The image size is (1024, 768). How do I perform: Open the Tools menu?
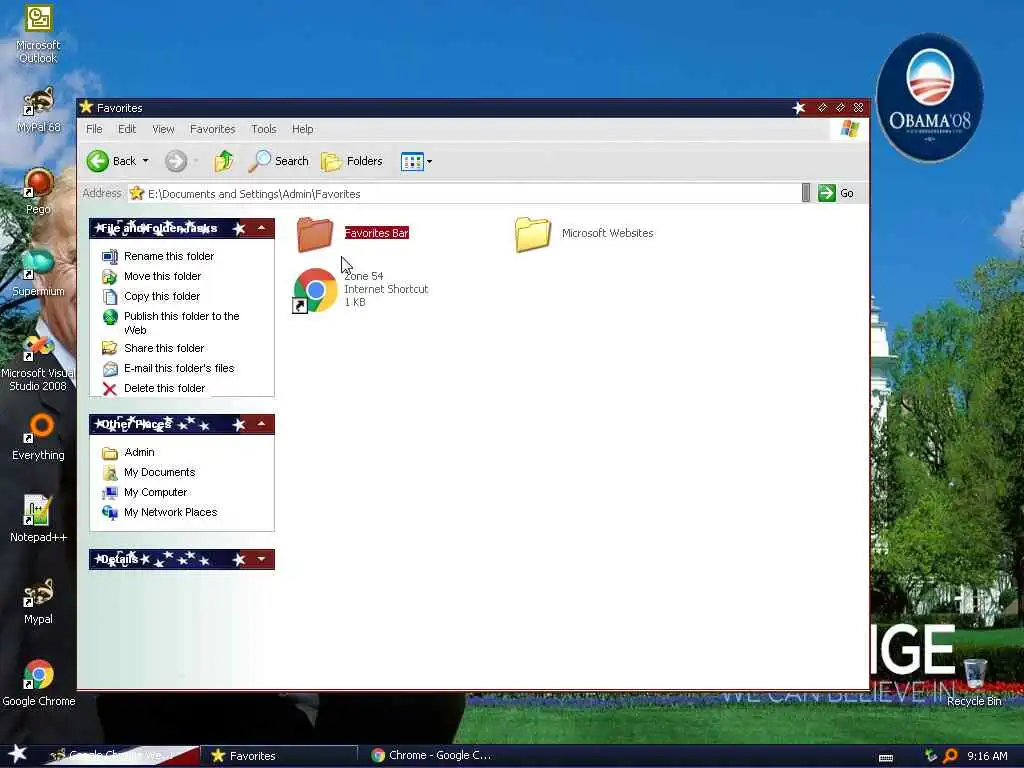264,129
